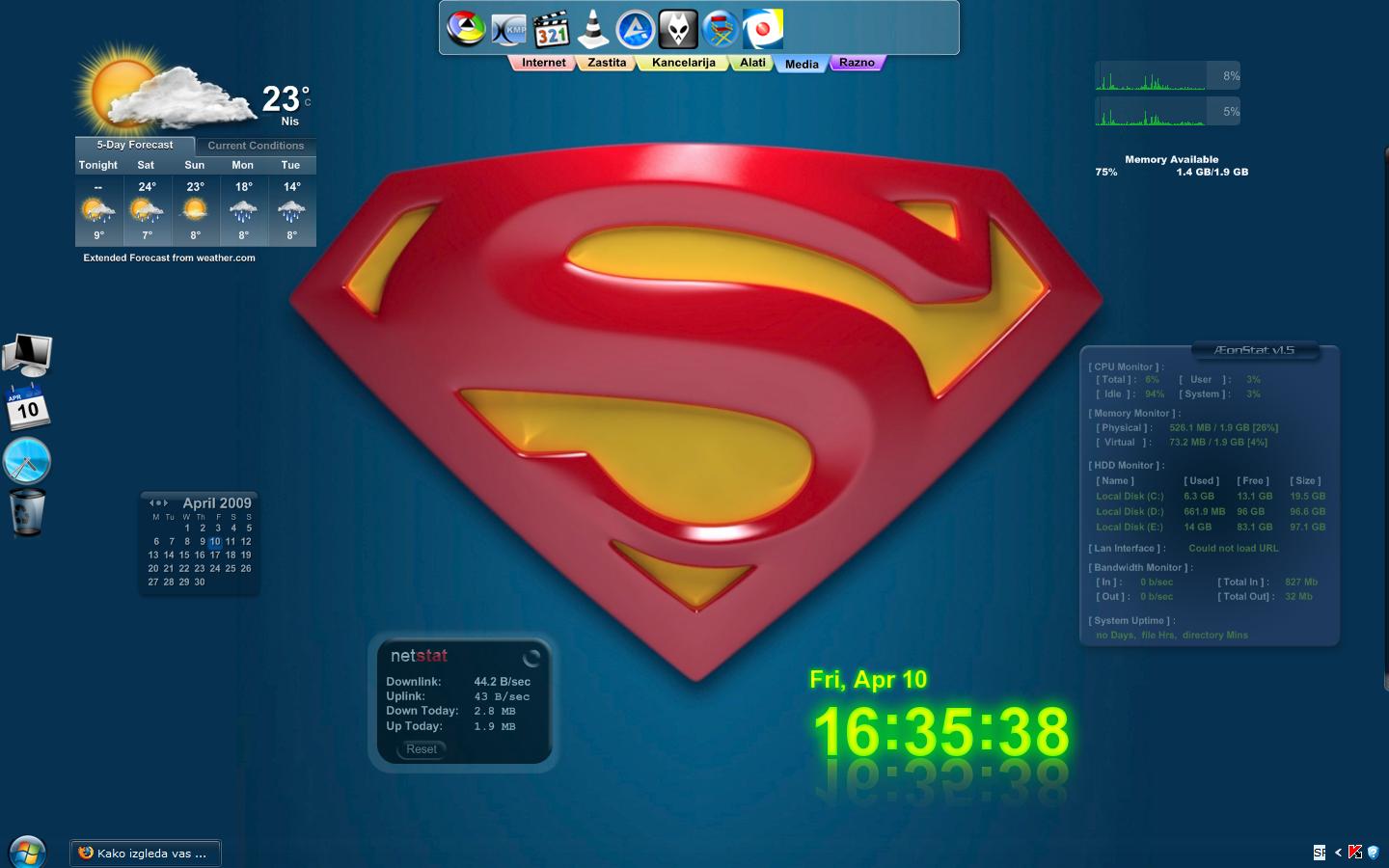Click the Windows Start orb

point(27,853)
